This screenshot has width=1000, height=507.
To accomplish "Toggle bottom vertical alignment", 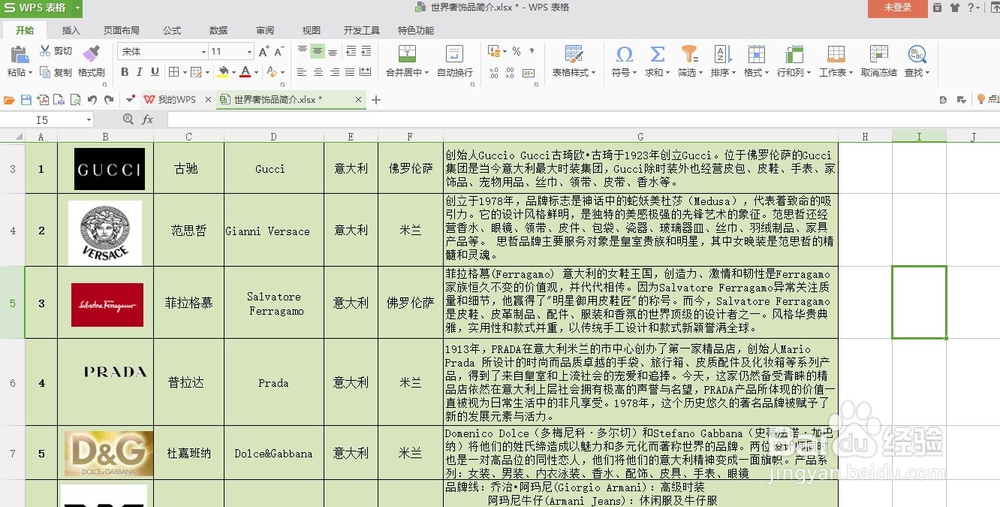I will [x=333, y=51].
